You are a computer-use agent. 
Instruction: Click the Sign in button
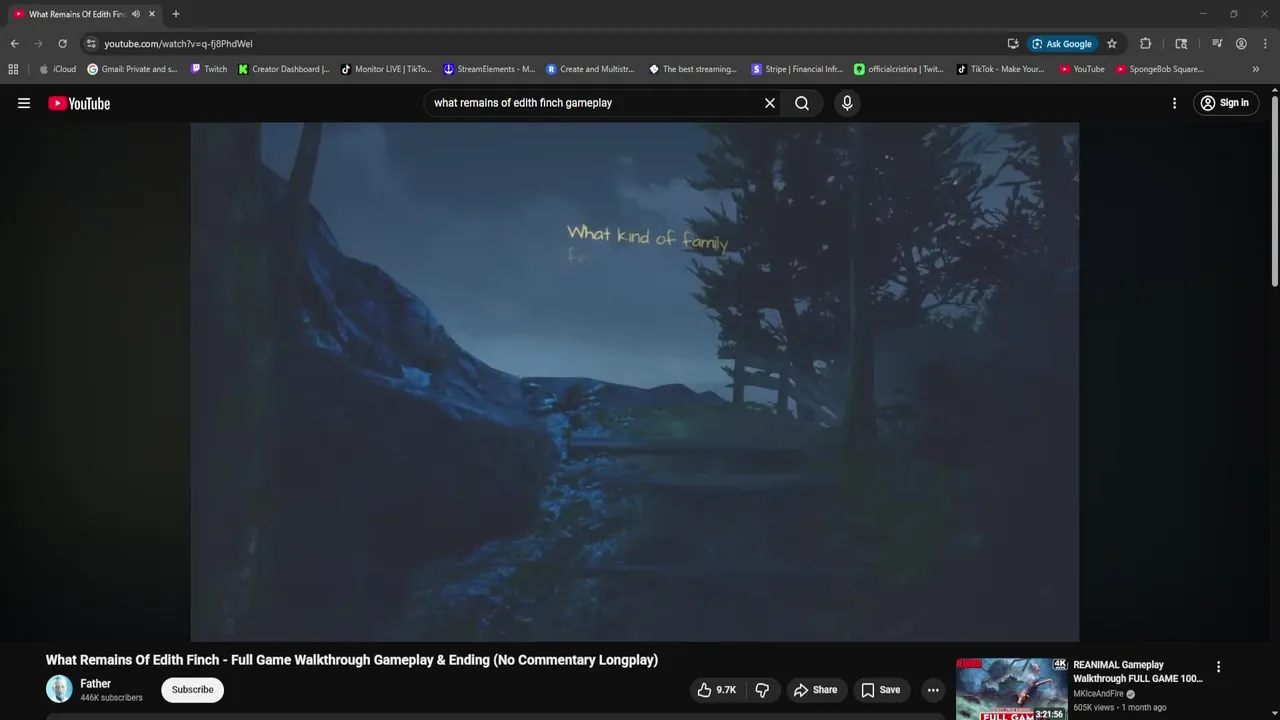[x=1225, y=103]
